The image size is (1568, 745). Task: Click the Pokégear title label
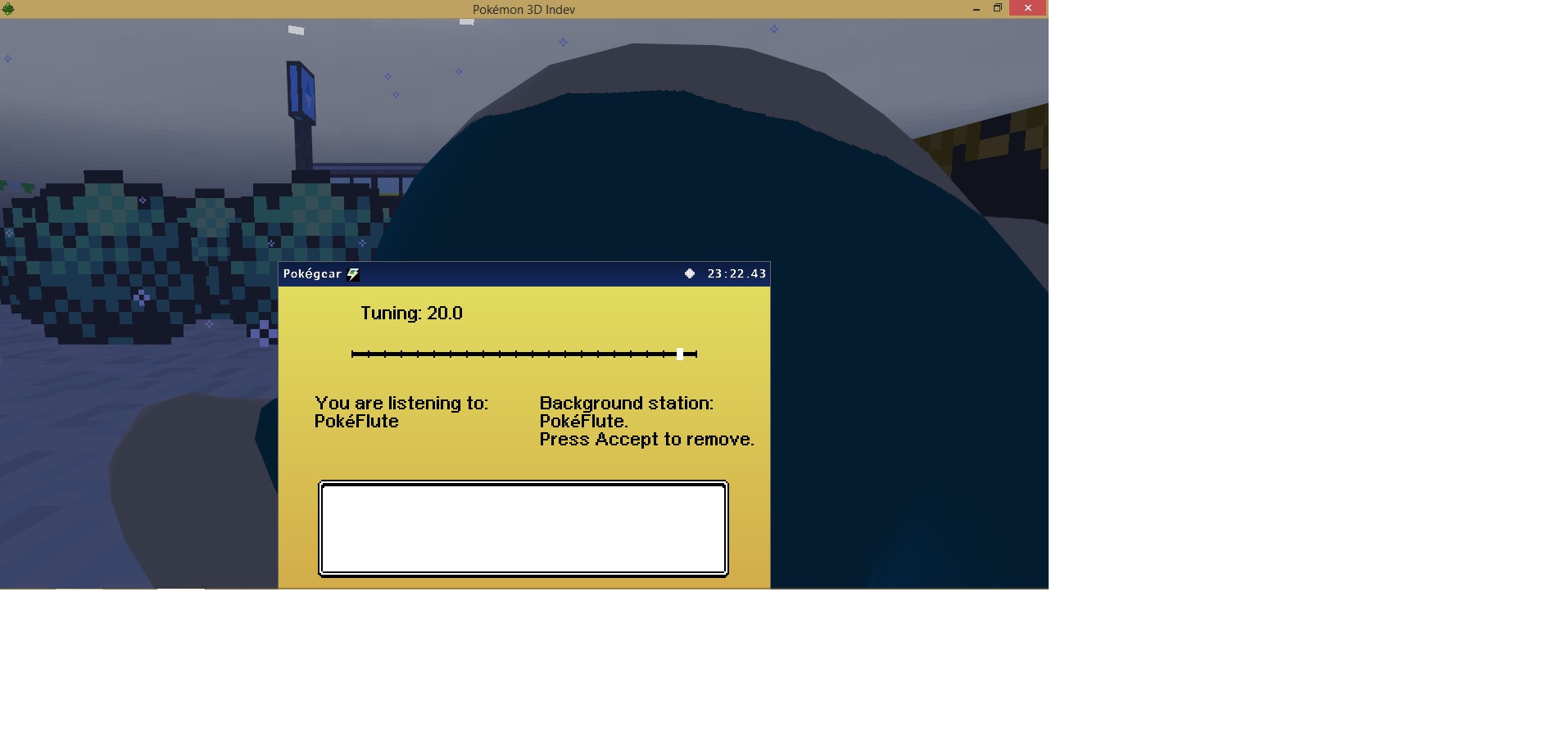(x=312, y=273)
